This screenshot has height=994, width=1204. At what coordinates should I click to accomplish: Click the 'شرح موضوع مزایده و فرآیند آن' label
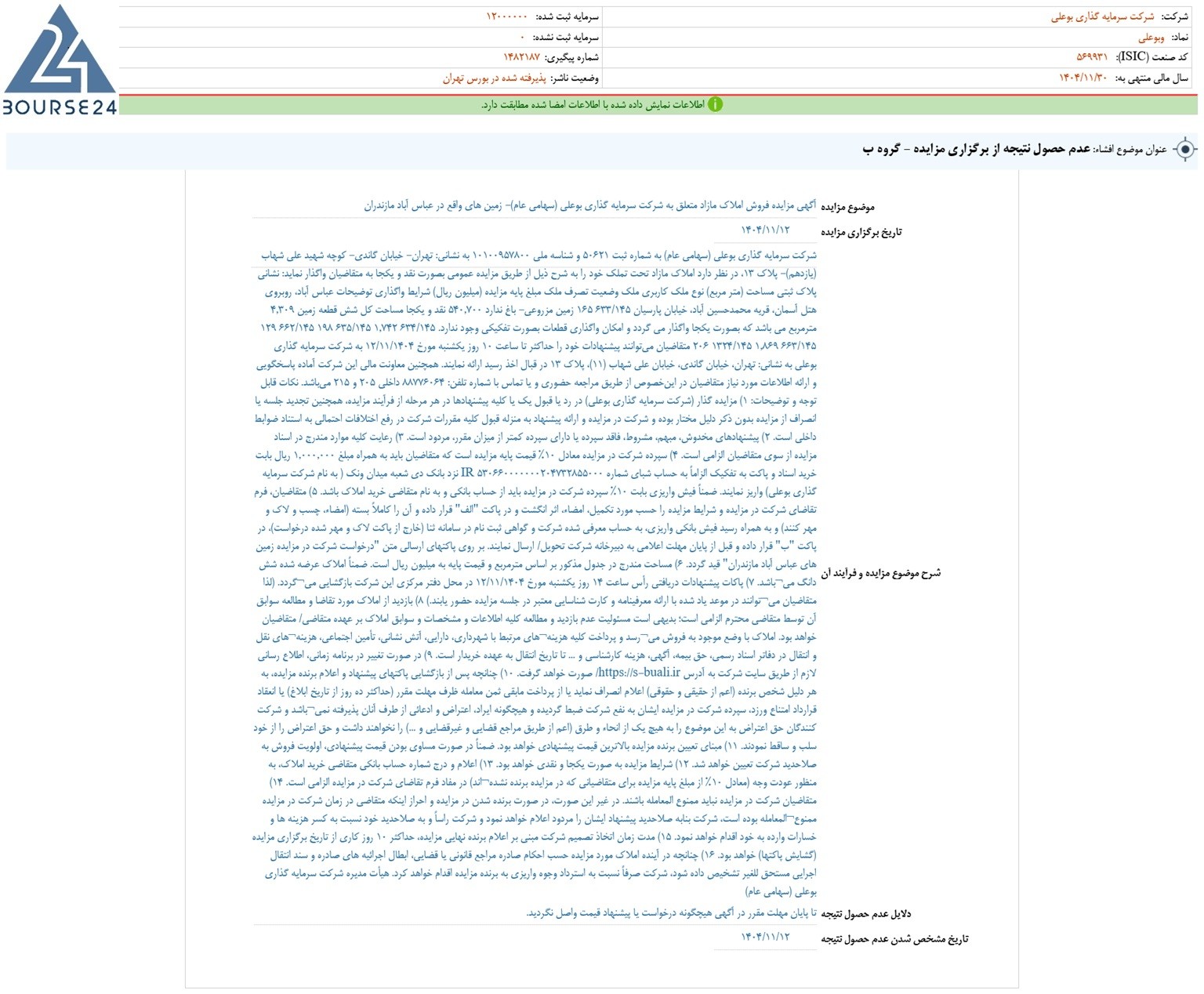[881, 573]
